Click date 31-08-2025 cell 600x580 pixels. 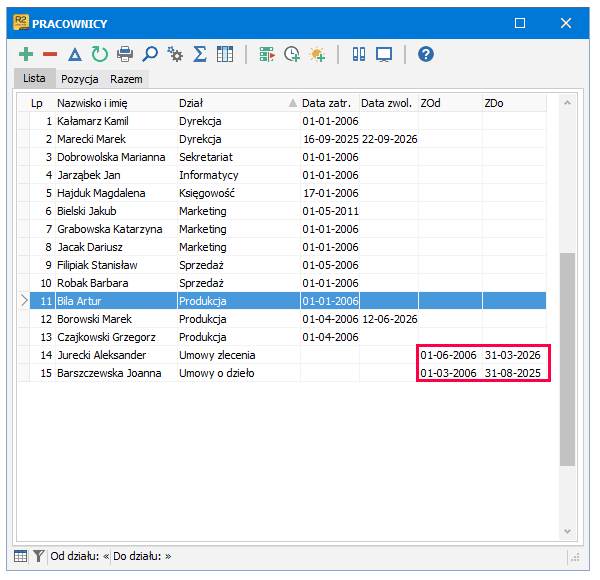coord(513,373)
